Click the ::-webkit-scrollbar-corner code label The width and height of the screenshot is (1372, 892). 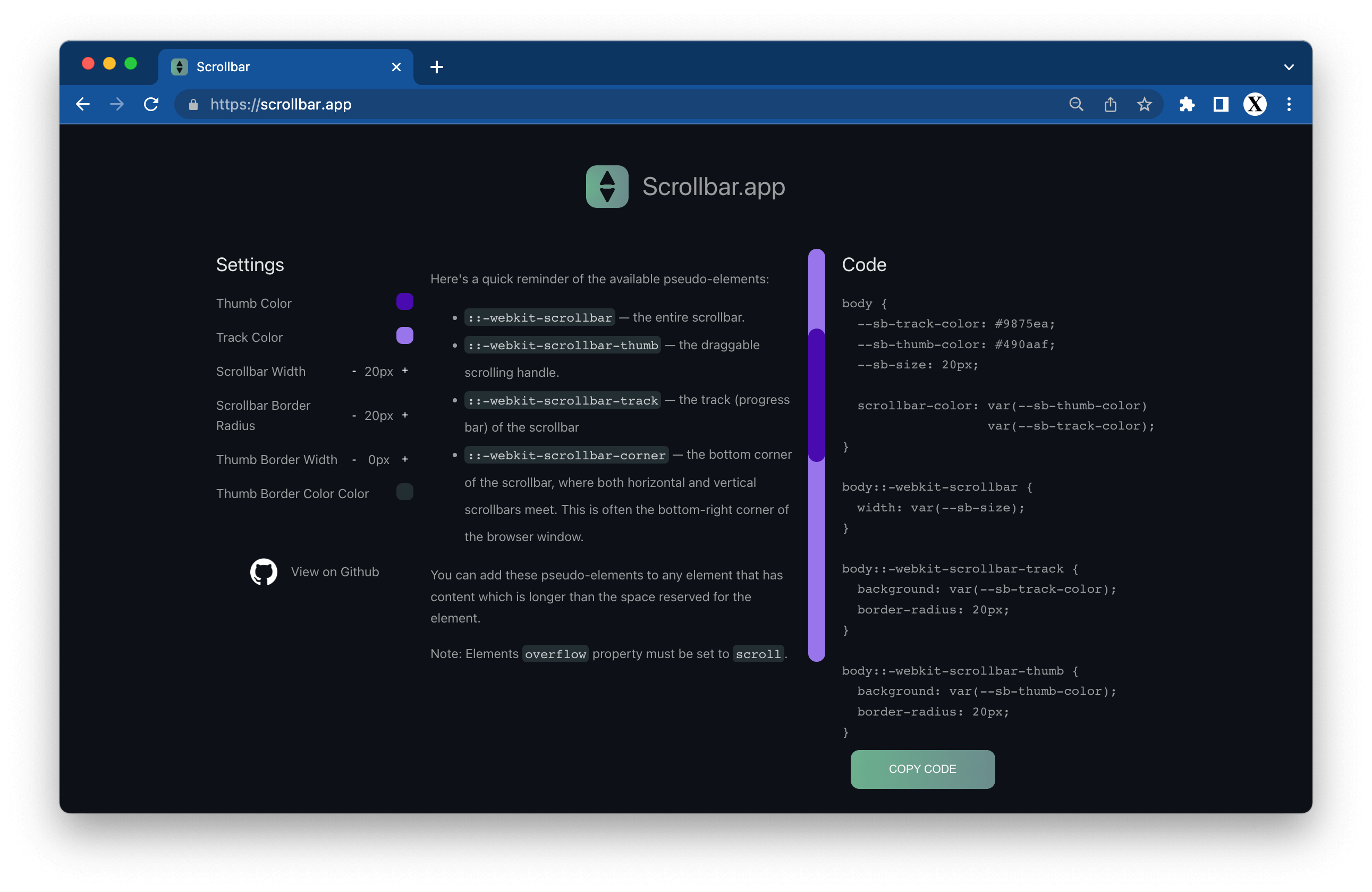[566, 455]
